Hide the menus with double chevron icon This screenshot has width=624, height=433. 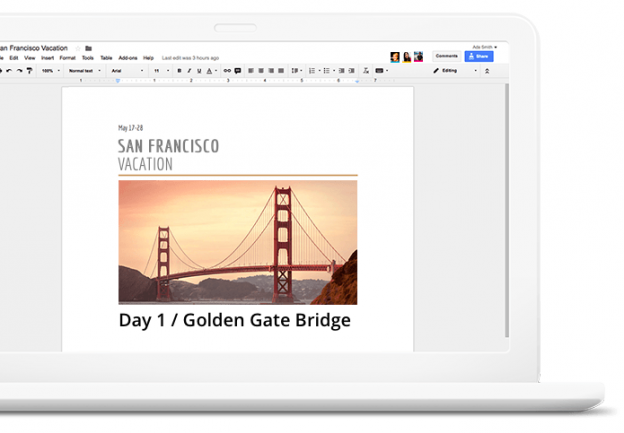487,71
